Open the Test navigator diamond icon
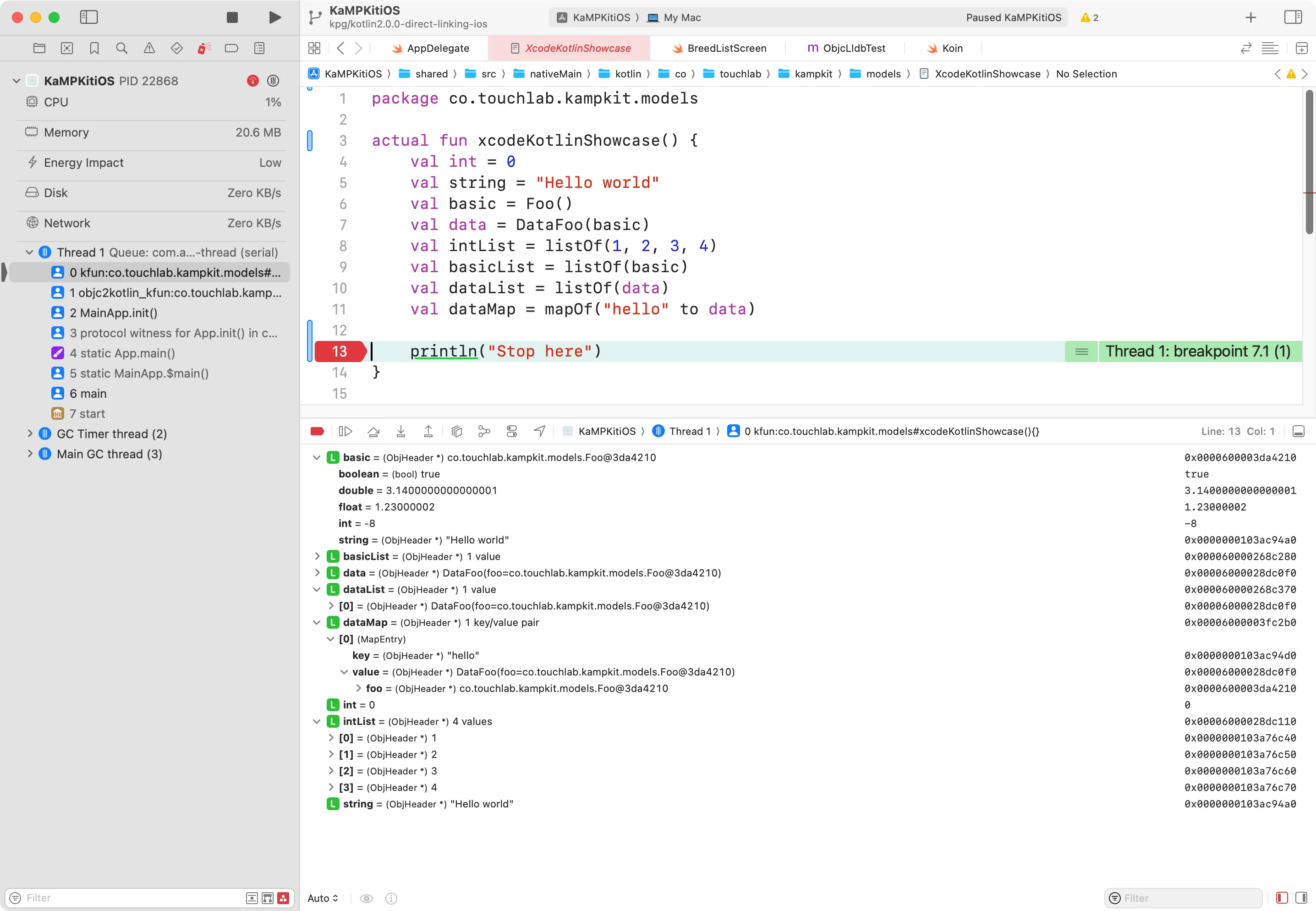This screenshot has height=911, width=1316. tap(177, 48)
